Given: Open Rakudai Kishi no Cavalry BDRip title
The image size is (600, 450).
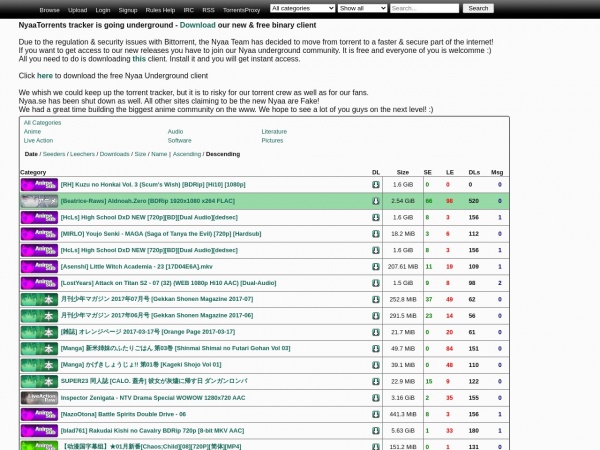Looking at the screenshot, I should [152, 431].
